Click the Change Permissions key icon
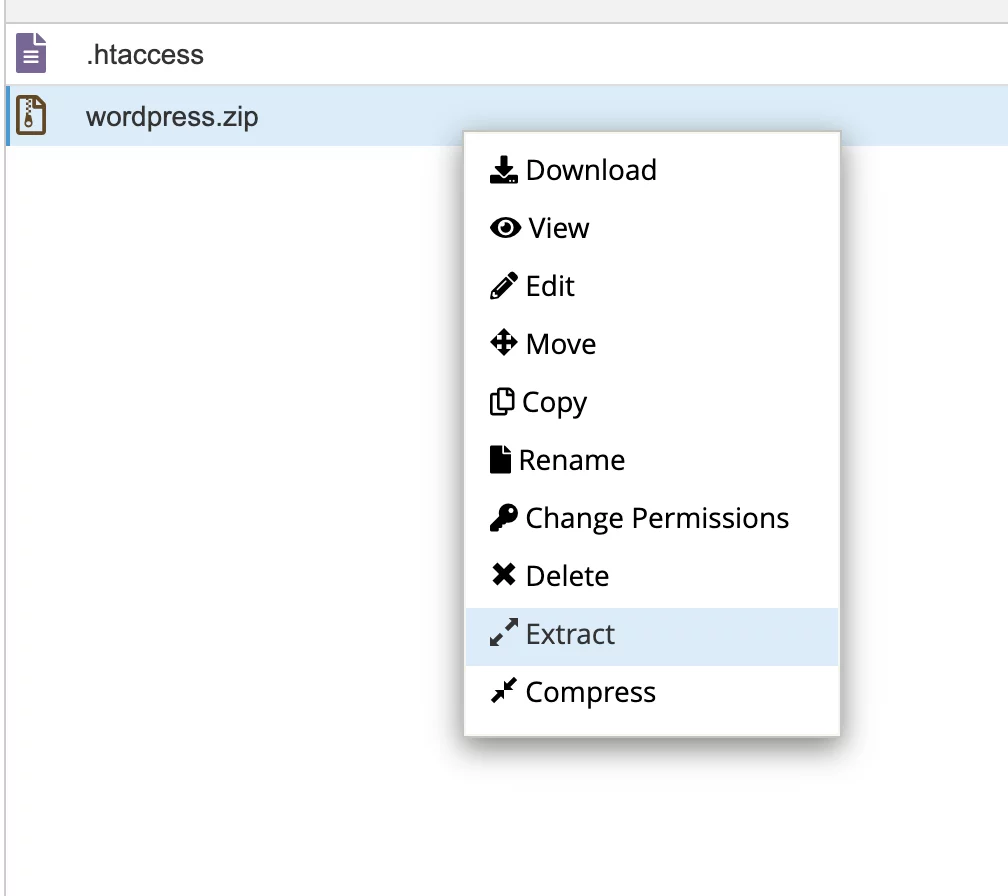The image size is (1008, 896). click(x=503, y=517)
